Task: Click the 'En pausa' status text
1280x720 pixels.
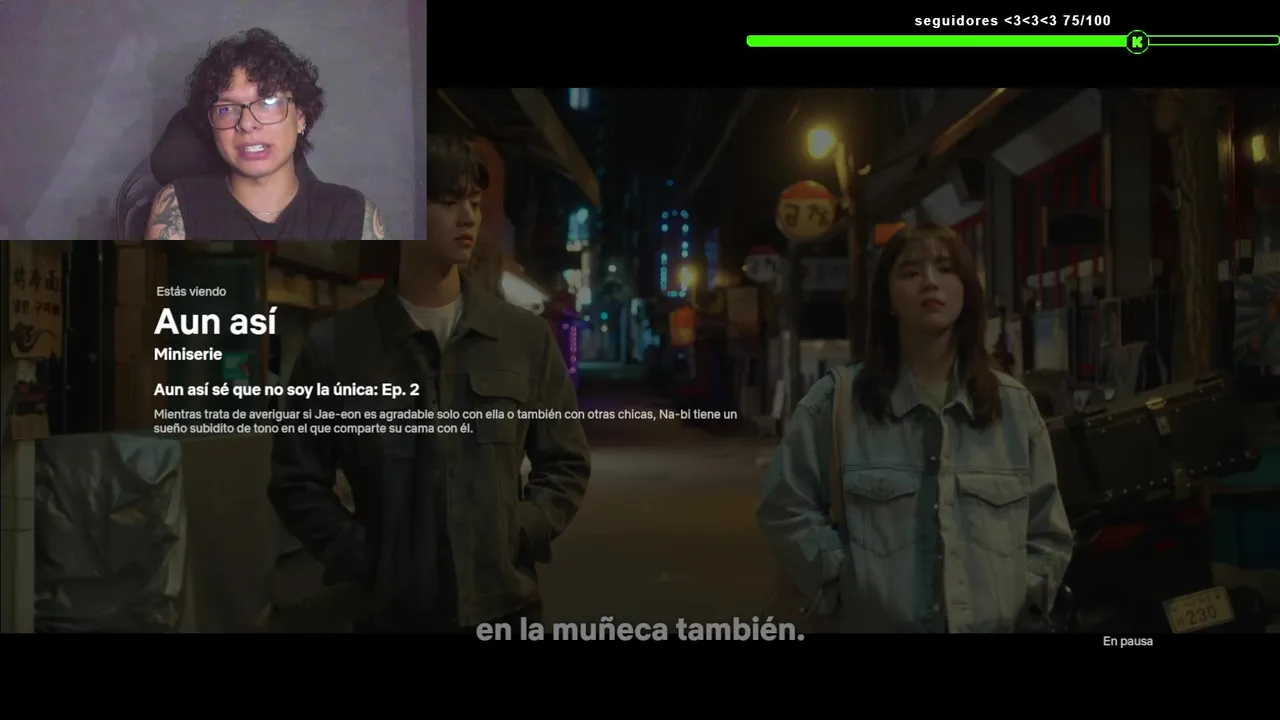Action: 1128,641
